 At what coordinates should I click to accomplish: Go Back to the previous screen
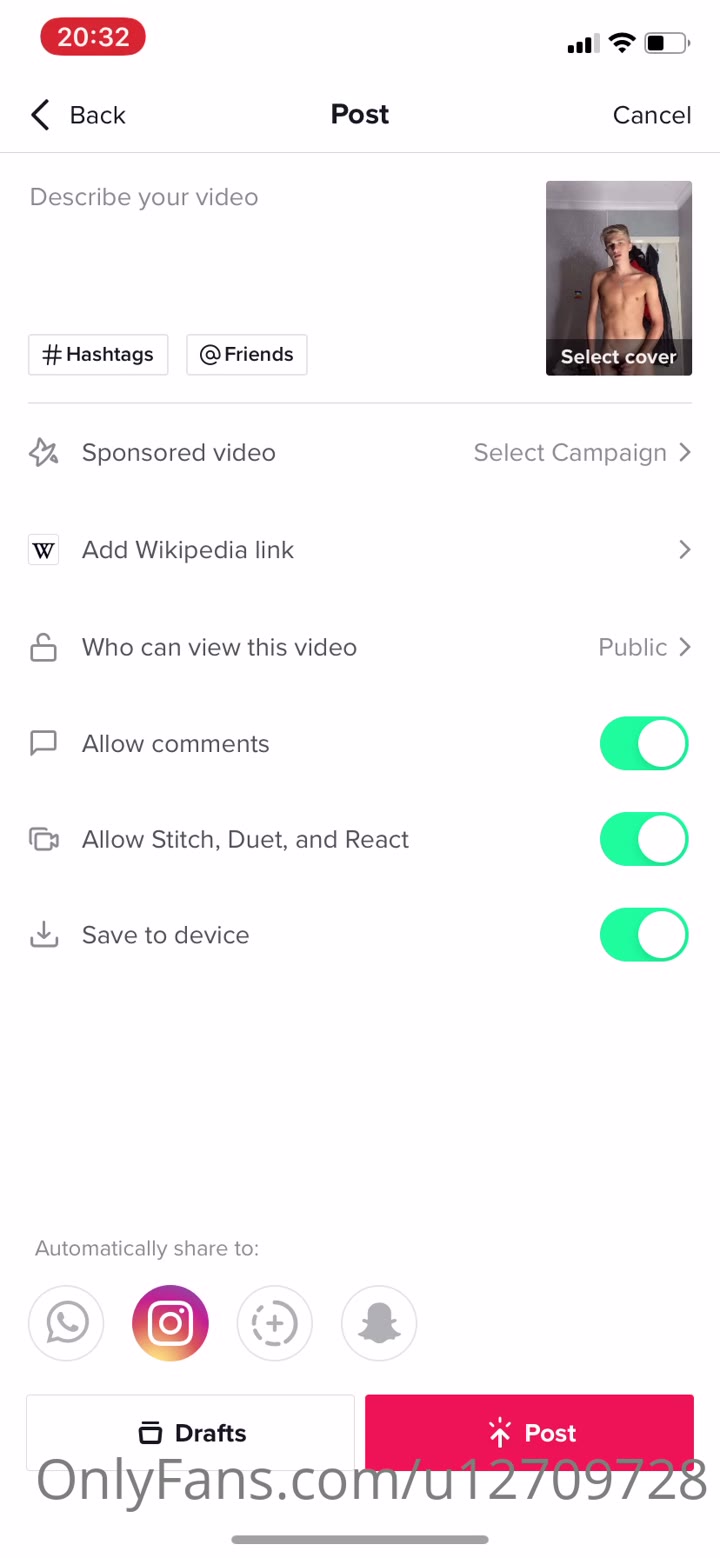[x=78, y=115]
